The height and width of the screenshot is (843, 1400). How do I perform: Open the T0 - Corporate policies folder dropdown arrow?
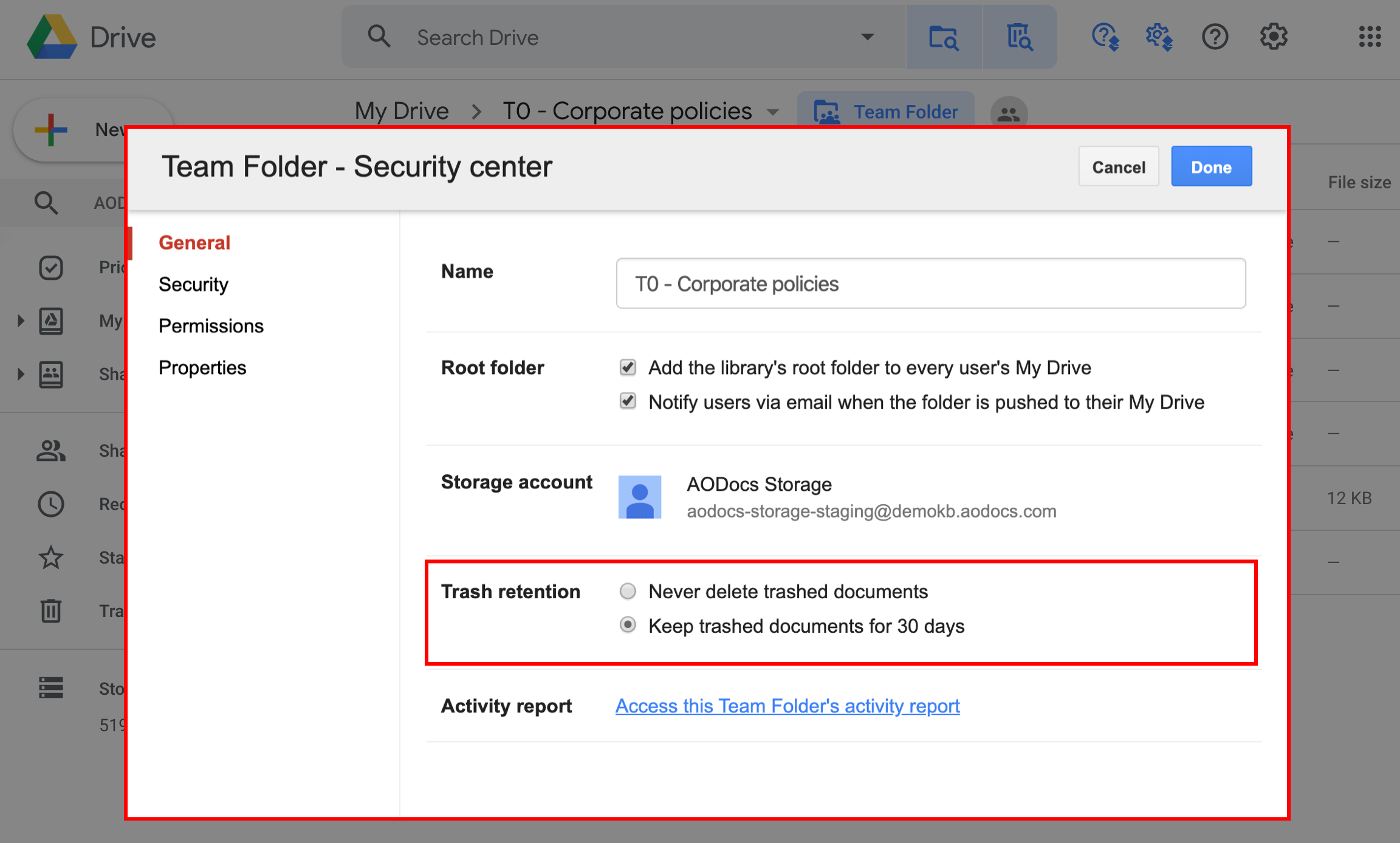[773, 112]
